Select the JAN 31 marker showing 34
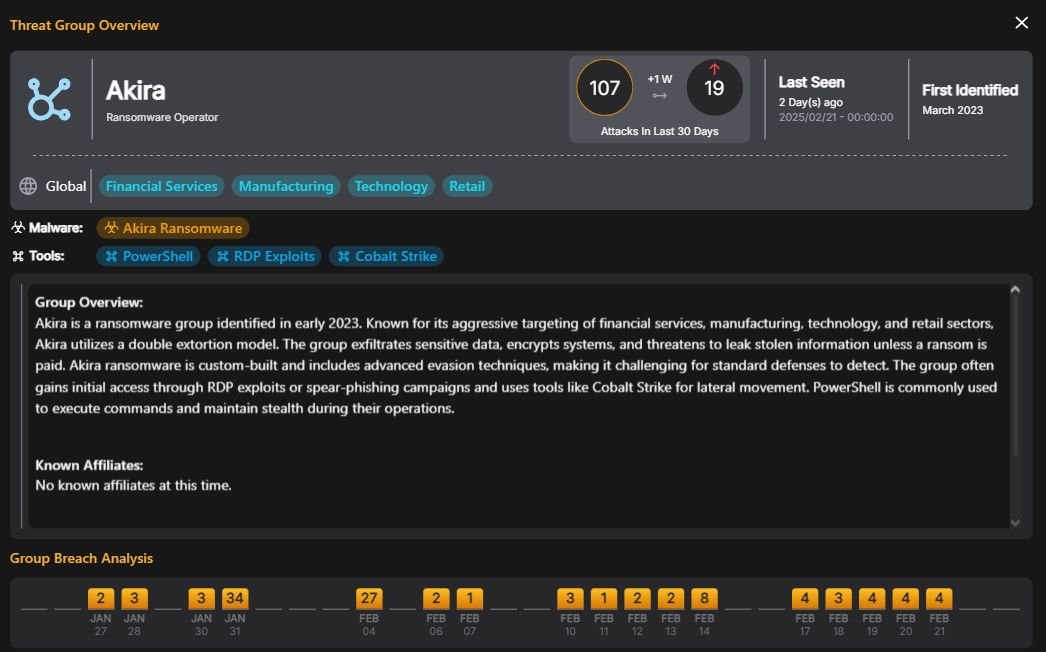The height and width of the screenshot is (652, 1046). [235, 598]
